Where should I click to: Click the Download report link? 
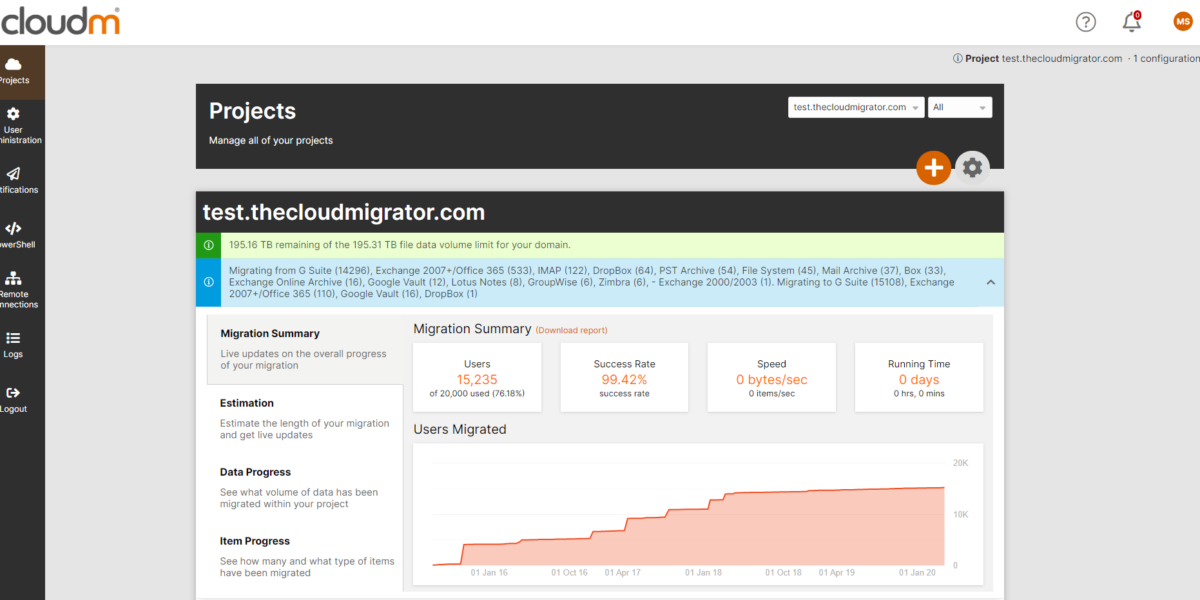tap(571, 330)
